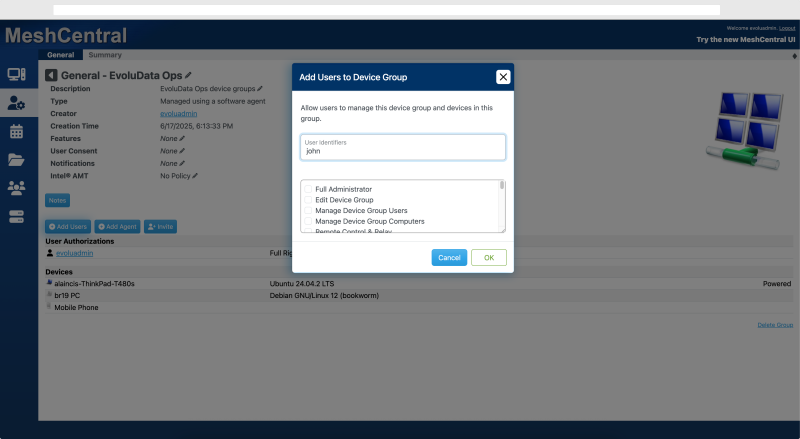Try the new MeshCentral UI link
This screenshot has height=439, width=800.
[x=745, y=39]
